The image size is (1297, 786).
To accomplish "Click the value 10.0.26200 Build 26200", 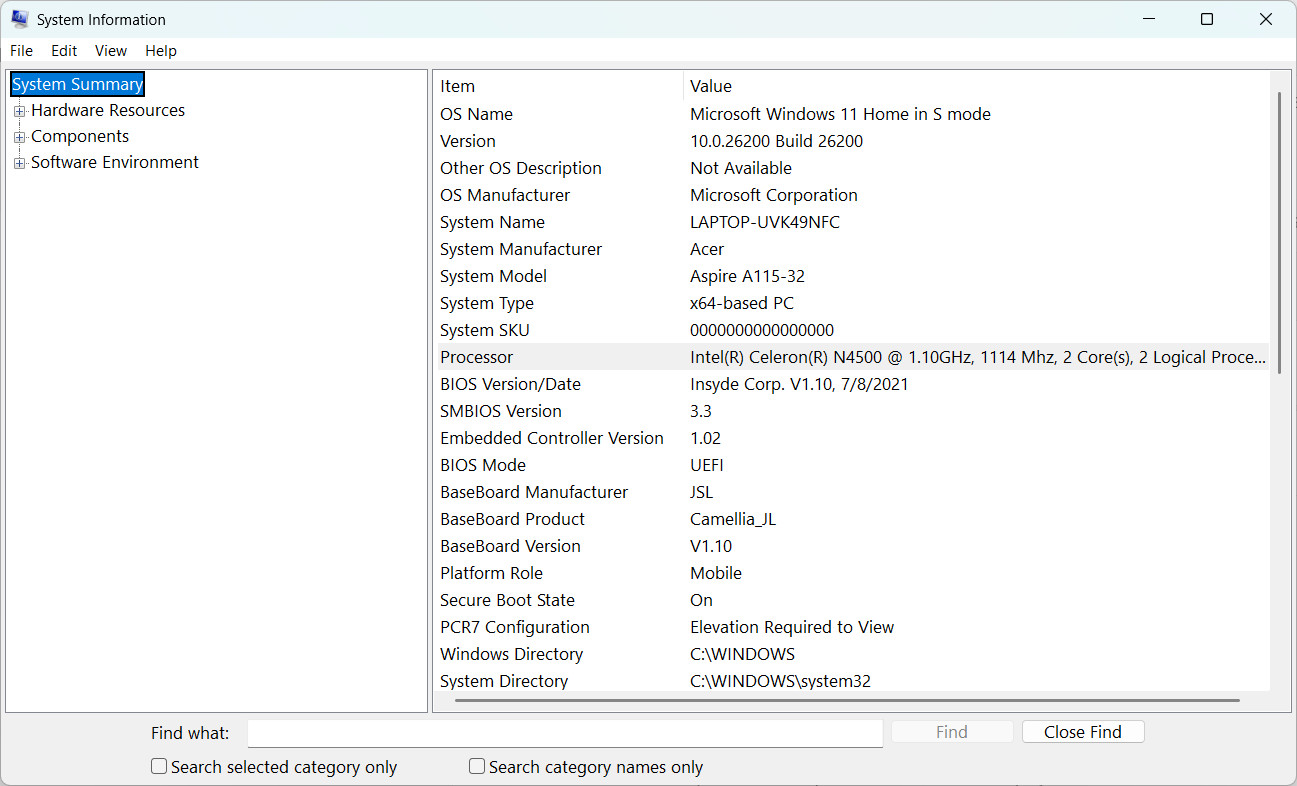I will click(776, 141).
